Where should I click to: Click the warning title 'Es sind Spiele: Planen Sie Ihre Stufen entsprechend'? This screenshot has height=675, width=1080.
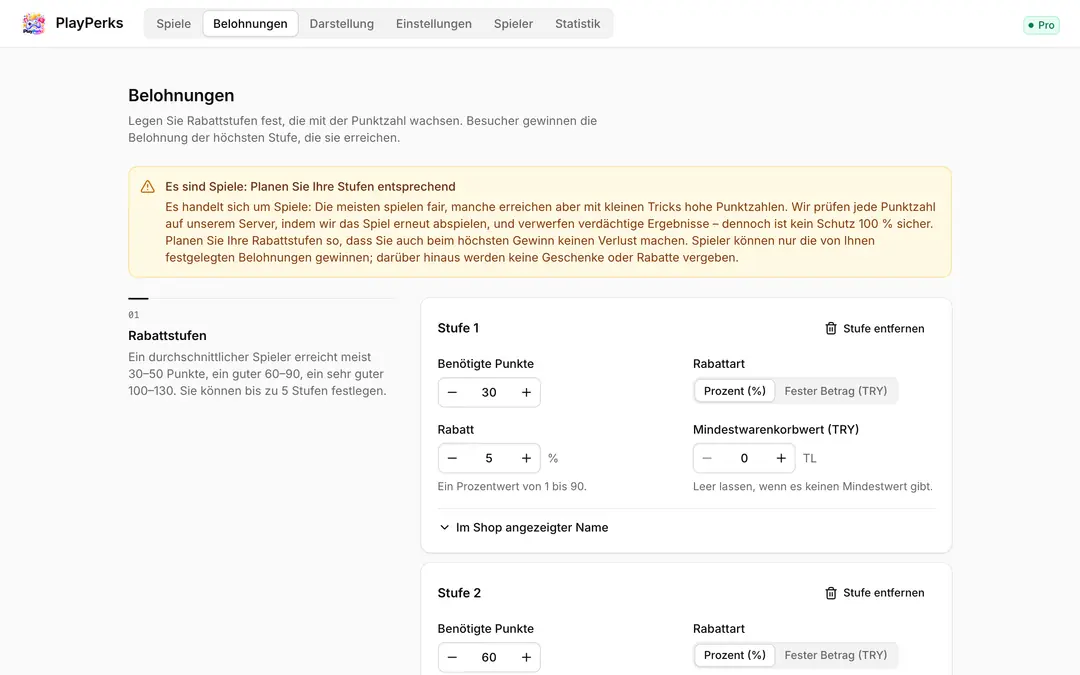(311, 187)
